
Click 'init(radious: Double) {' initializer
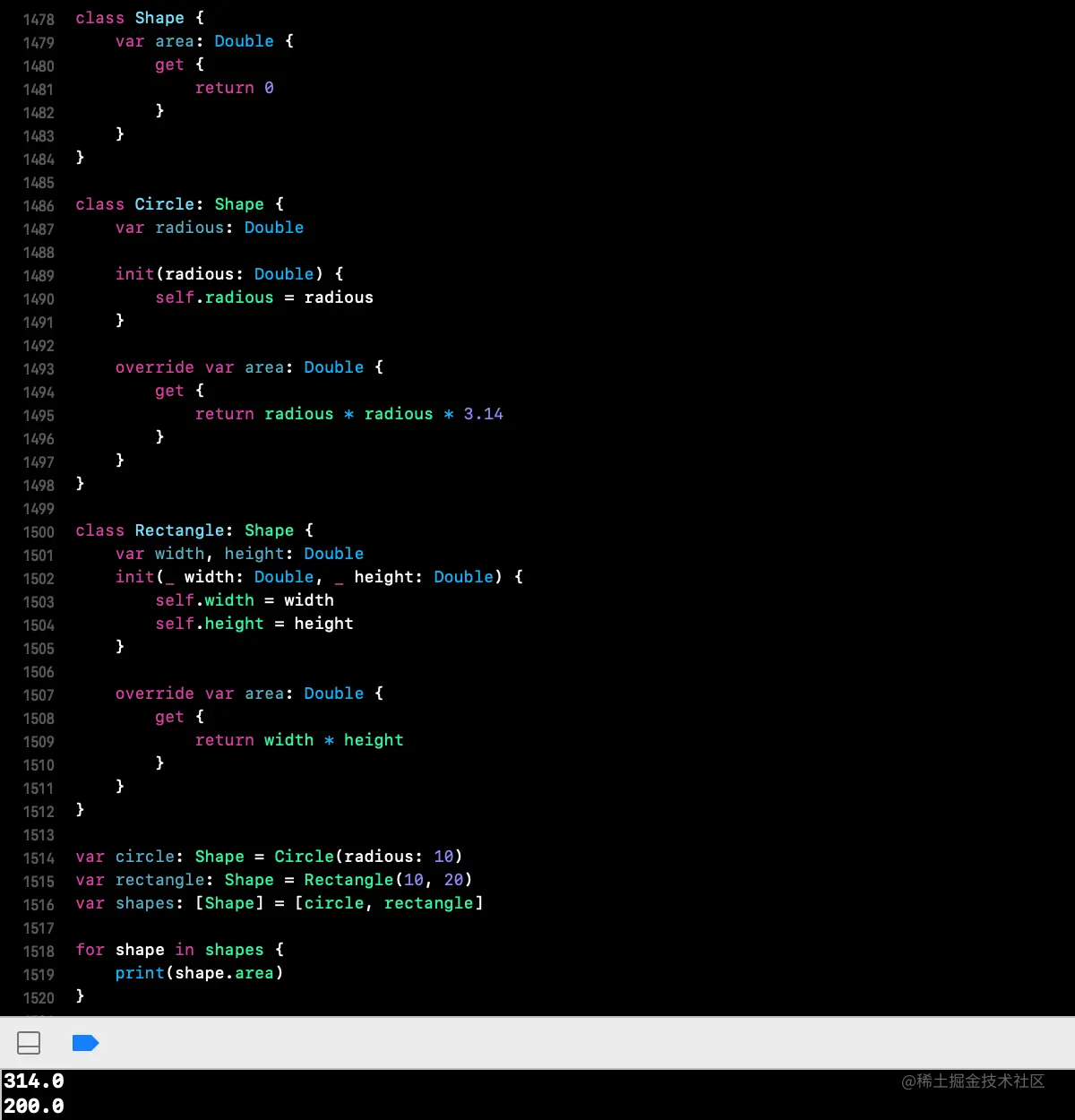coord(229,274)
